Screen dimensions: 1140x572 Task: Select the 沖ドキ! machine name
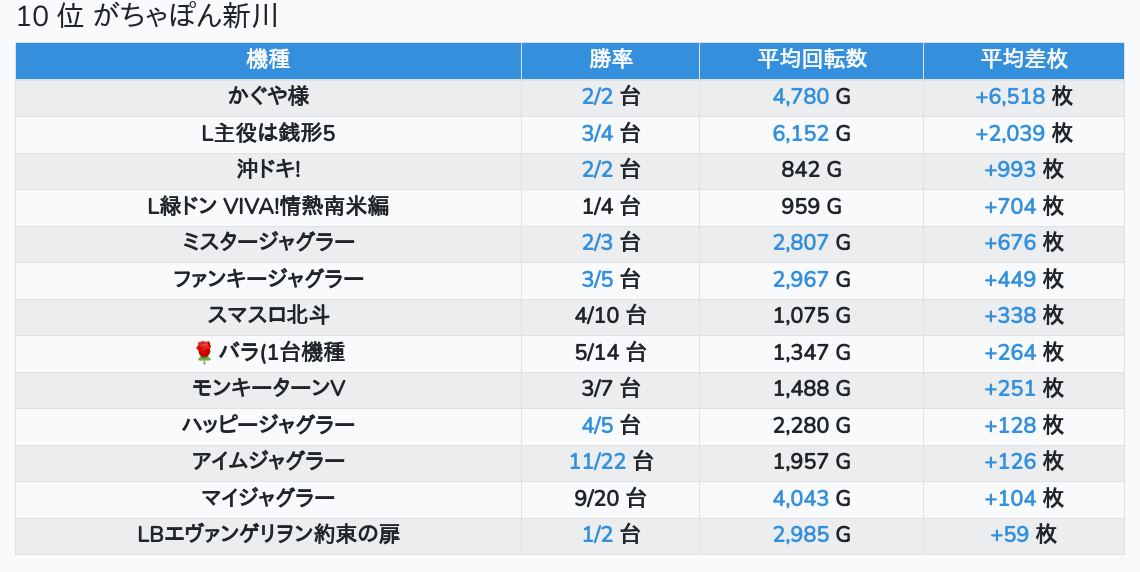coord(268,170)
